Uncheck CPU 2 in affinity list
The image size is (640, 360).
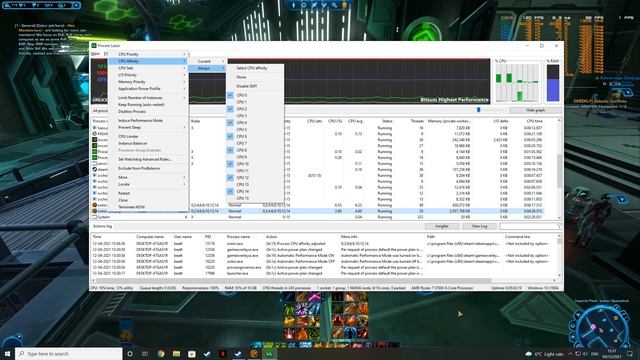[x=230, y=109]
